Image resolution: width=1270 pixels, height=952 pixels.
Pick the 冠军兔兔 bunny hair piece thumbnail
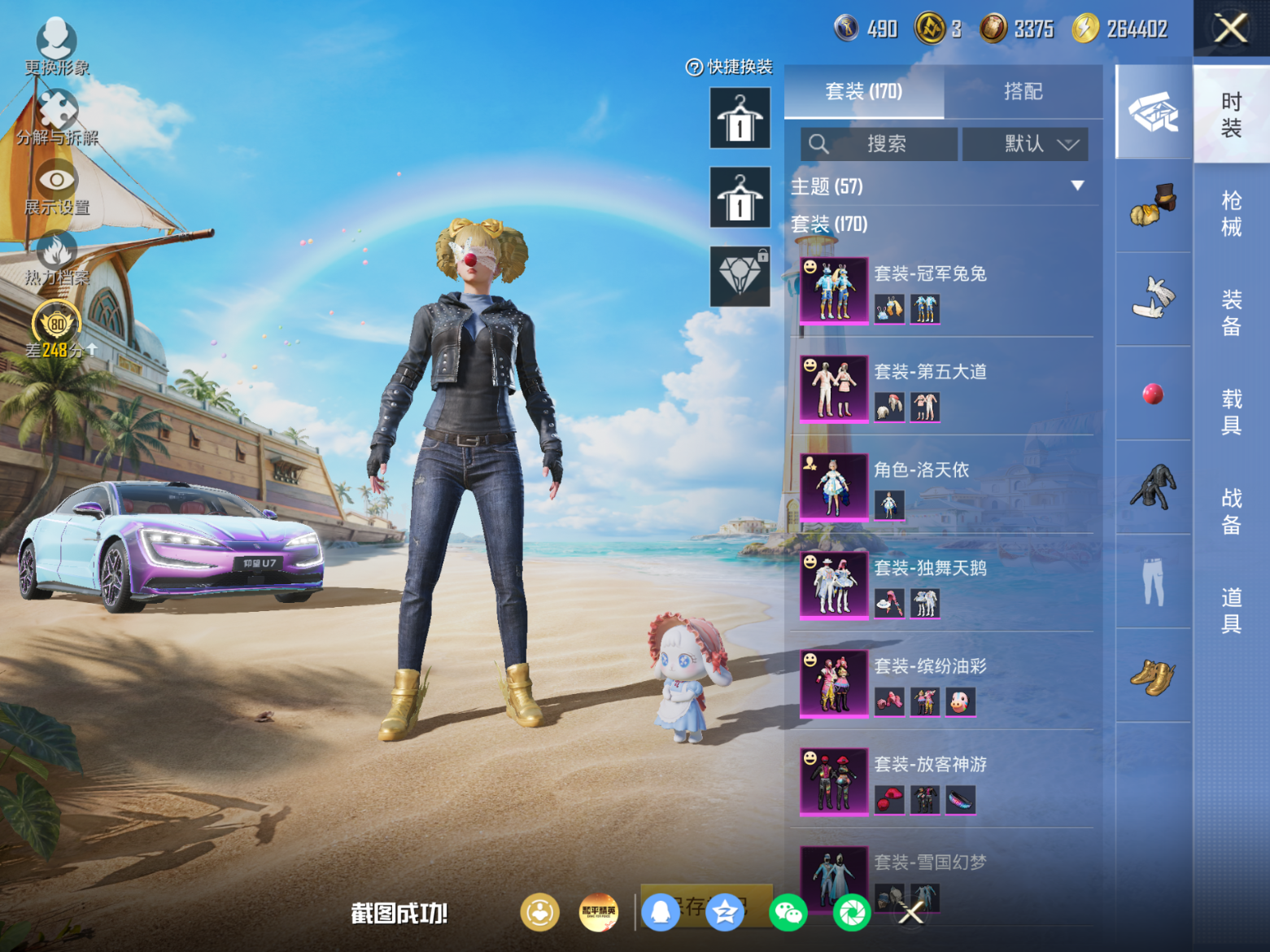889,309
